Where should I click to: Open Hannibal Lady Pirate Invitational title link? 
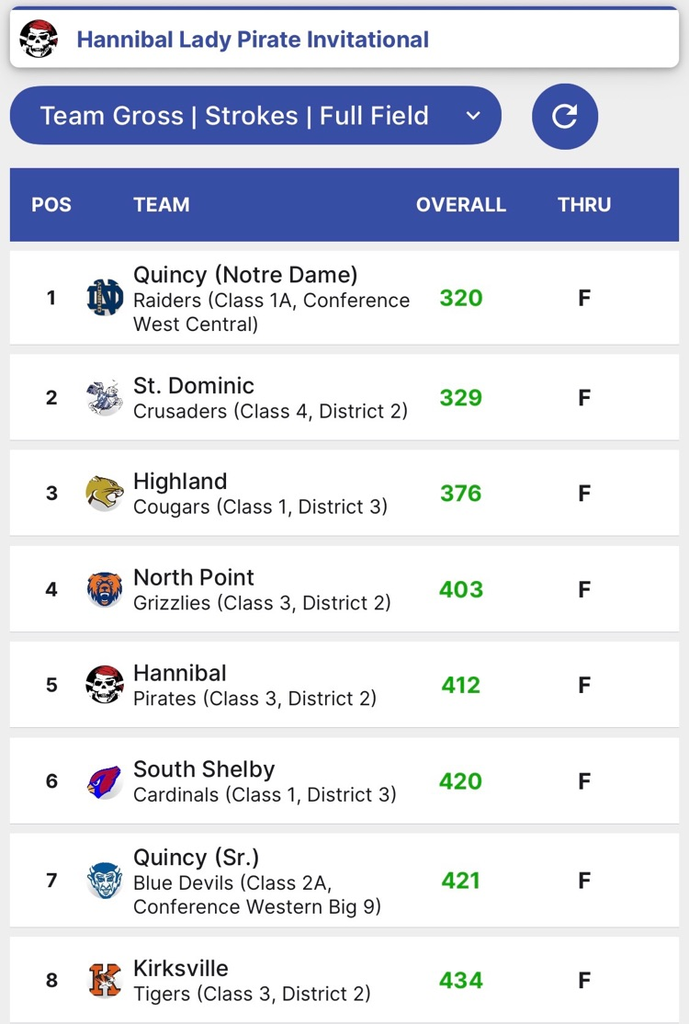pyautogui.click(x=253, y=40)
